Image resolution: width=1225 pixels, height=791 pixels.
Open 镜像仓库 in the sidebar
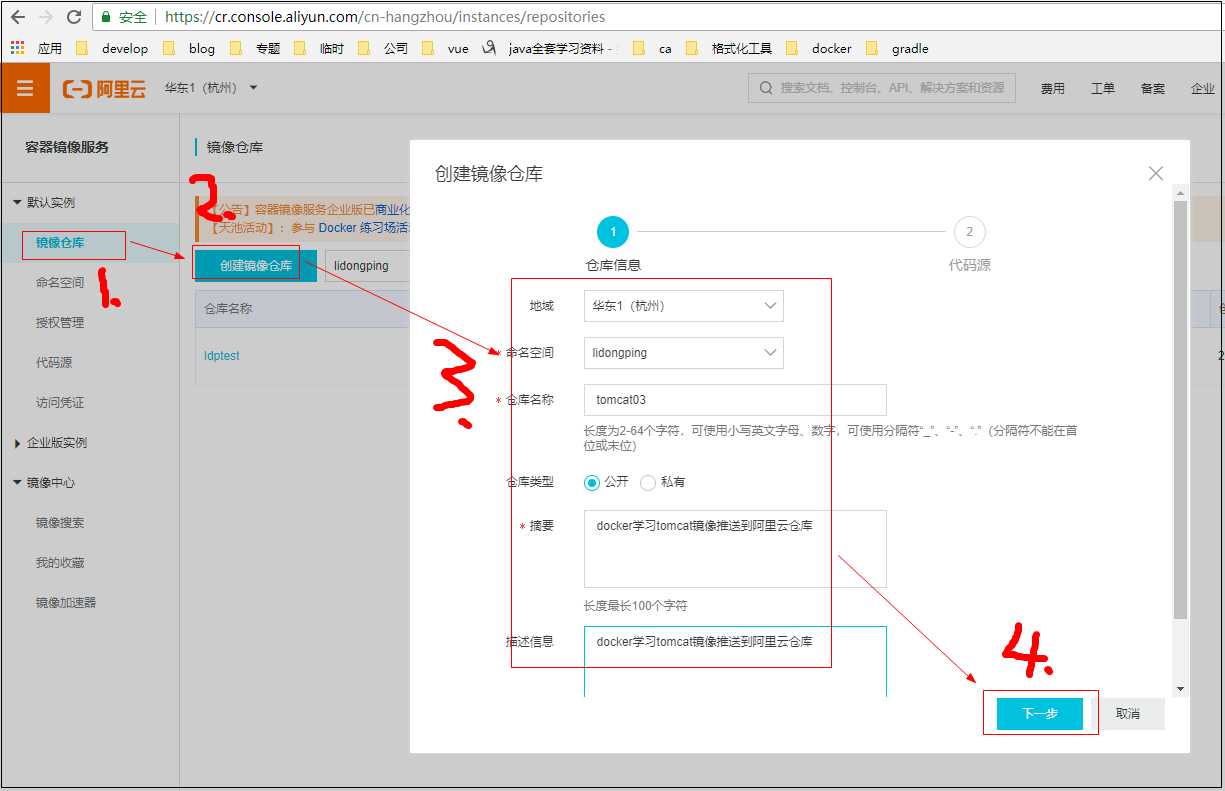tap(60, 243)
